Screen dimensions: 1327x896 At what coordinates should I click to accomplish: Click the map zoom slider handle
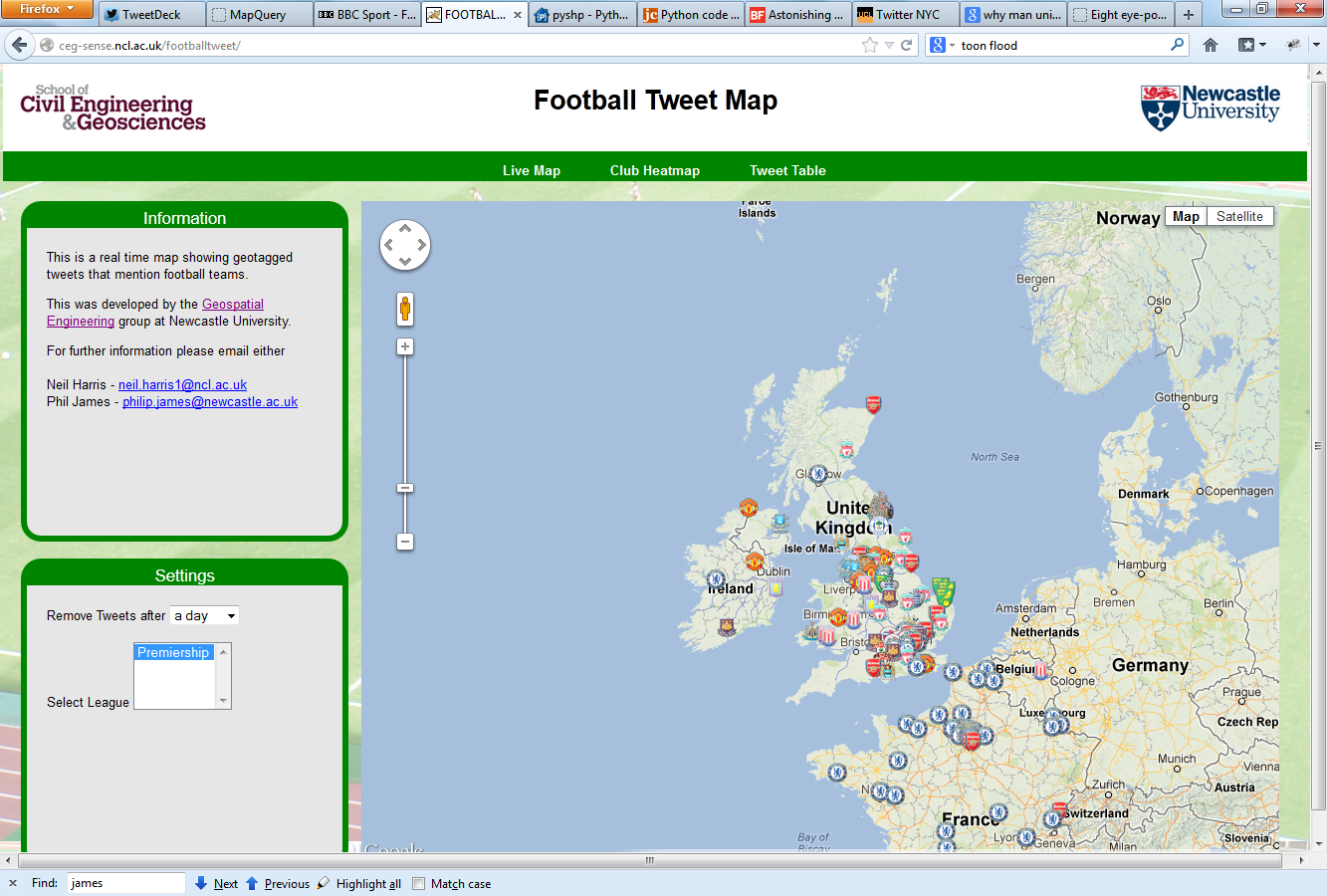(405, 488)
